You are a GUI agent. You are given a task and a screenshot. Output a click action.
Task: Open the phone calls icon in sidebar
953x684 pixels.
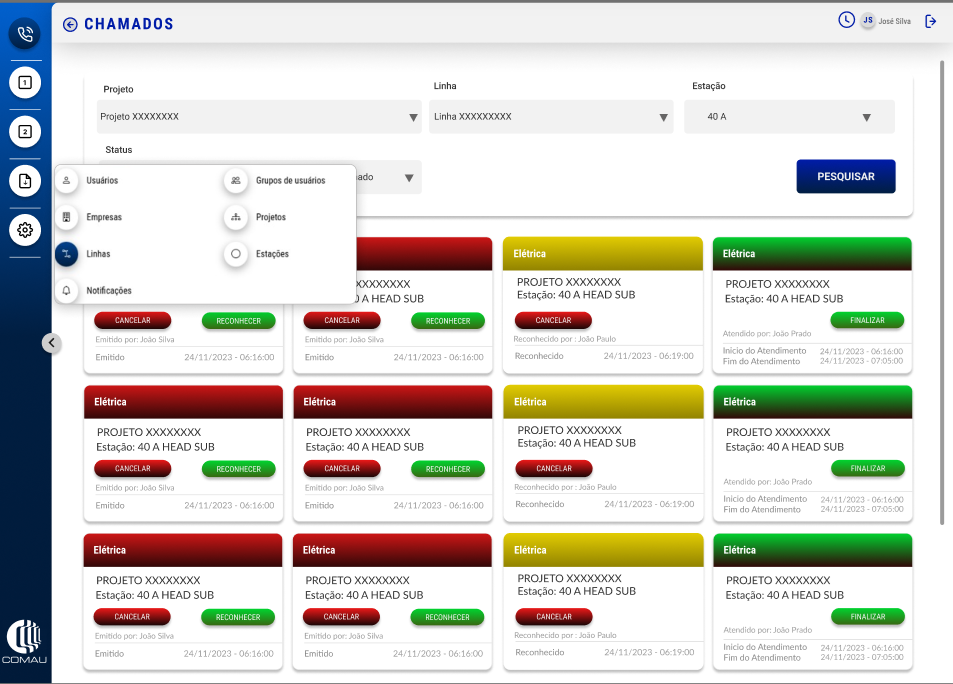point(25,34)
